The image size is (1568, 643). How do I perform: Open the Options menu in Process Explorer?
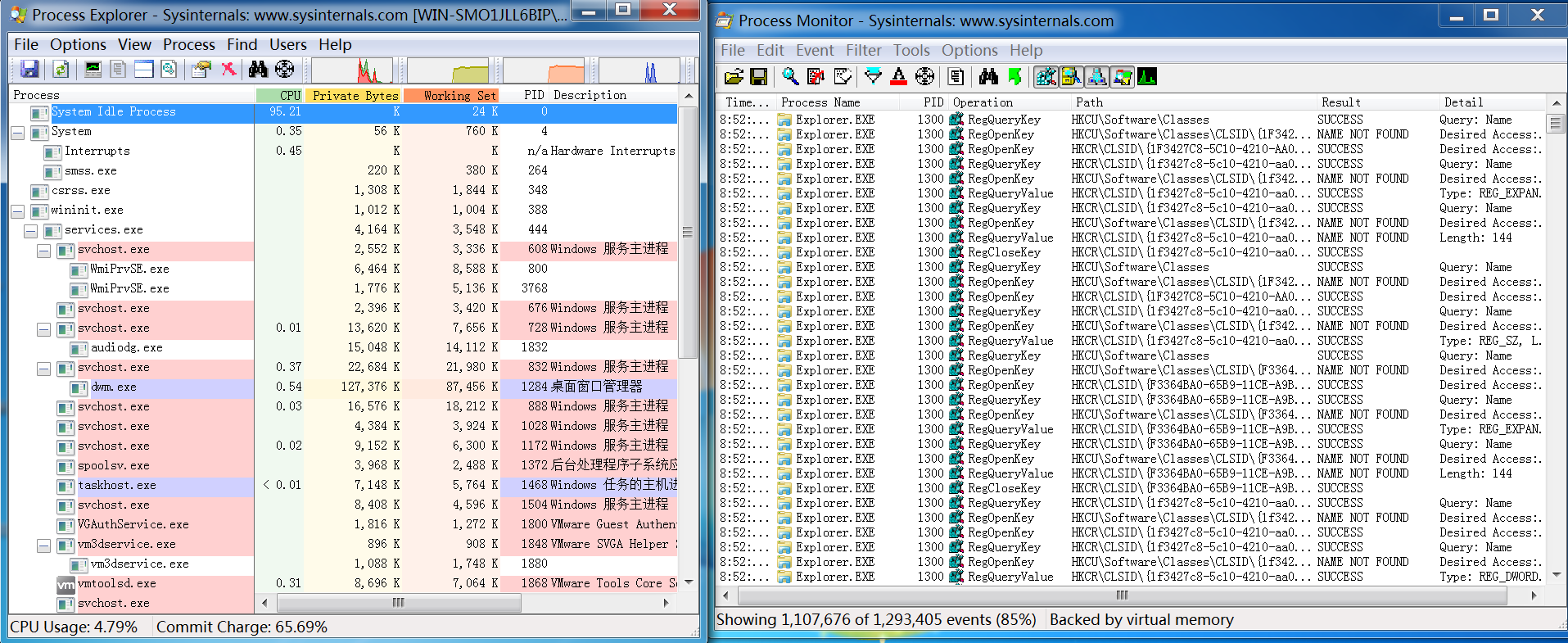(78, 44)
